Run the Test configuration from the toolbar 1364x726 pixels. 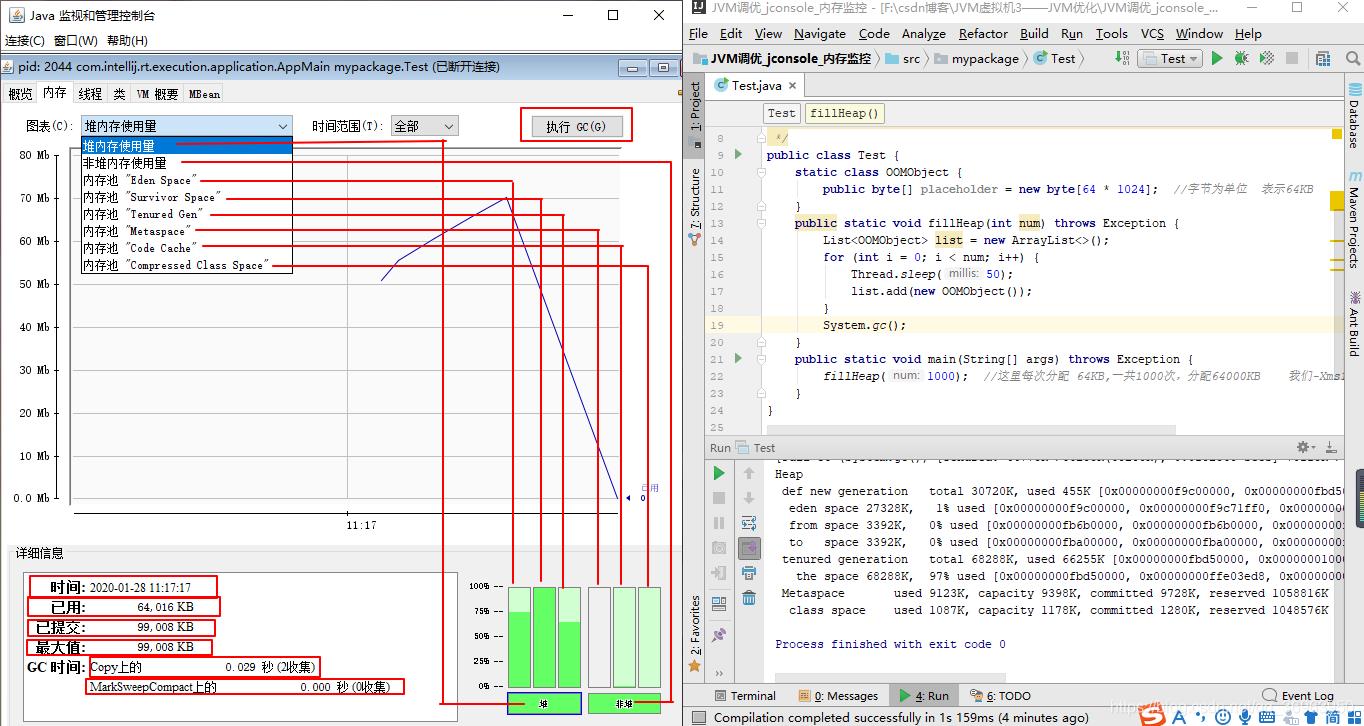1217,58
